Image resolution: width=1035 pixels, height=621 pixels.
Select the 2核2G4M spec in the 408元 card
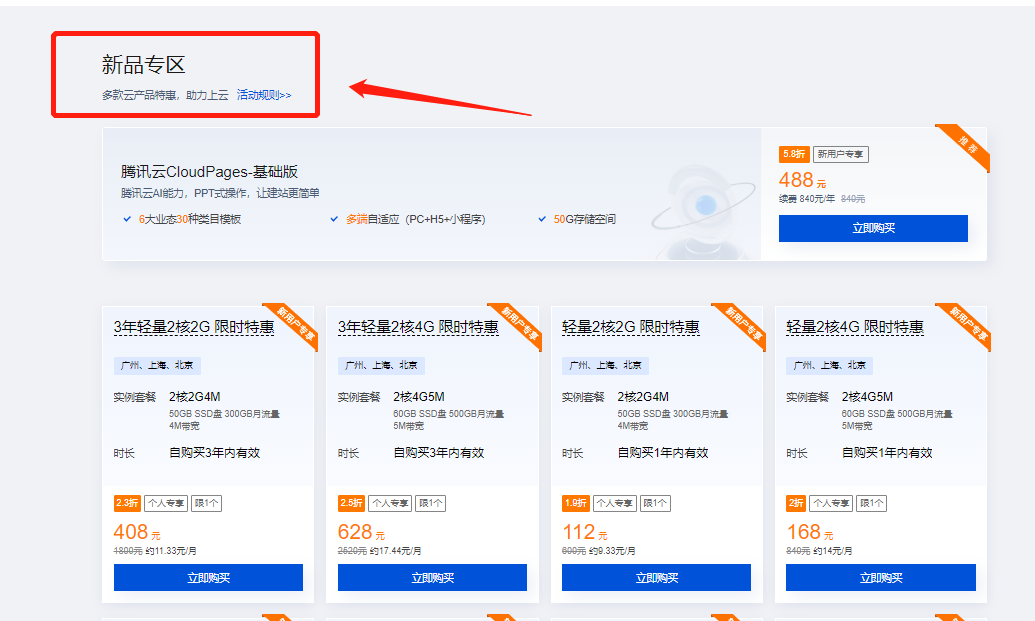pyautogui.click(x=195, y=397)
